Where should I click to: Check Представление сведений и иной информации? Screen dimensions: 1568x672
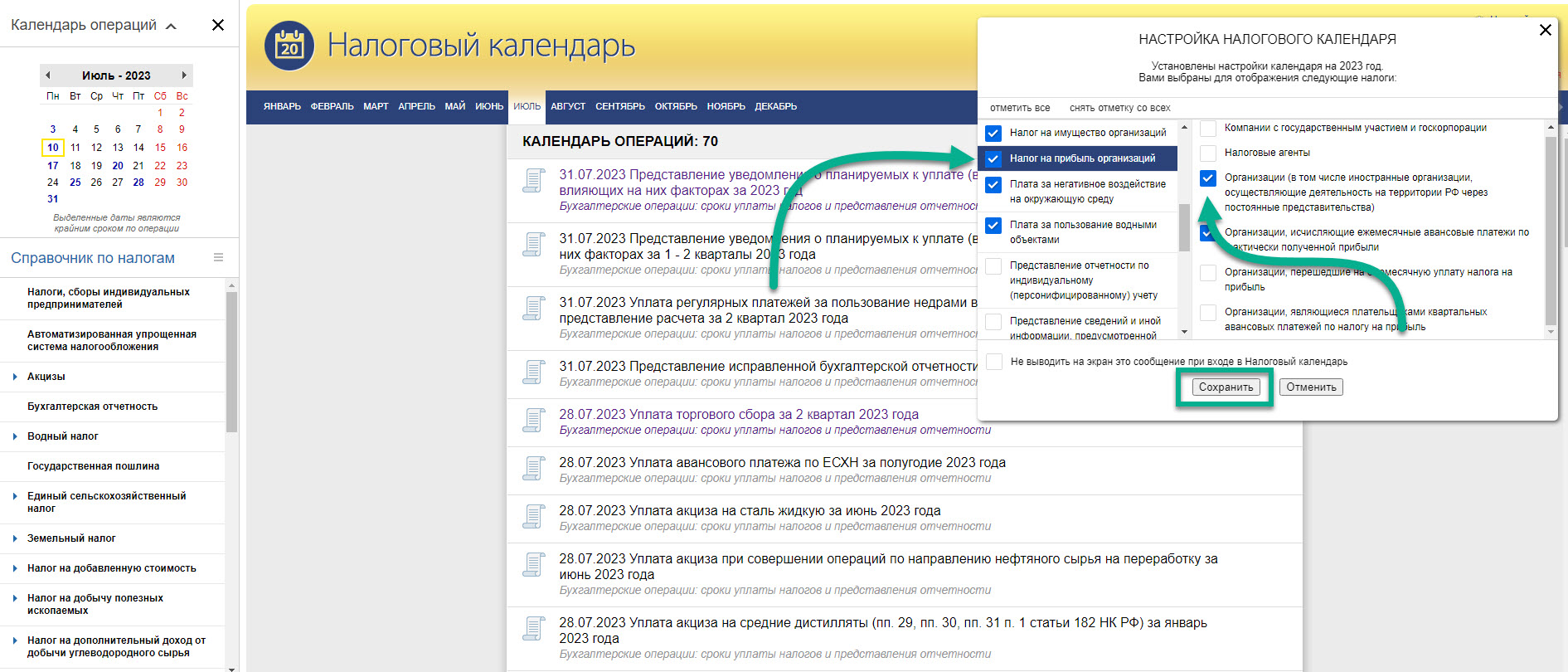[993, 321]
